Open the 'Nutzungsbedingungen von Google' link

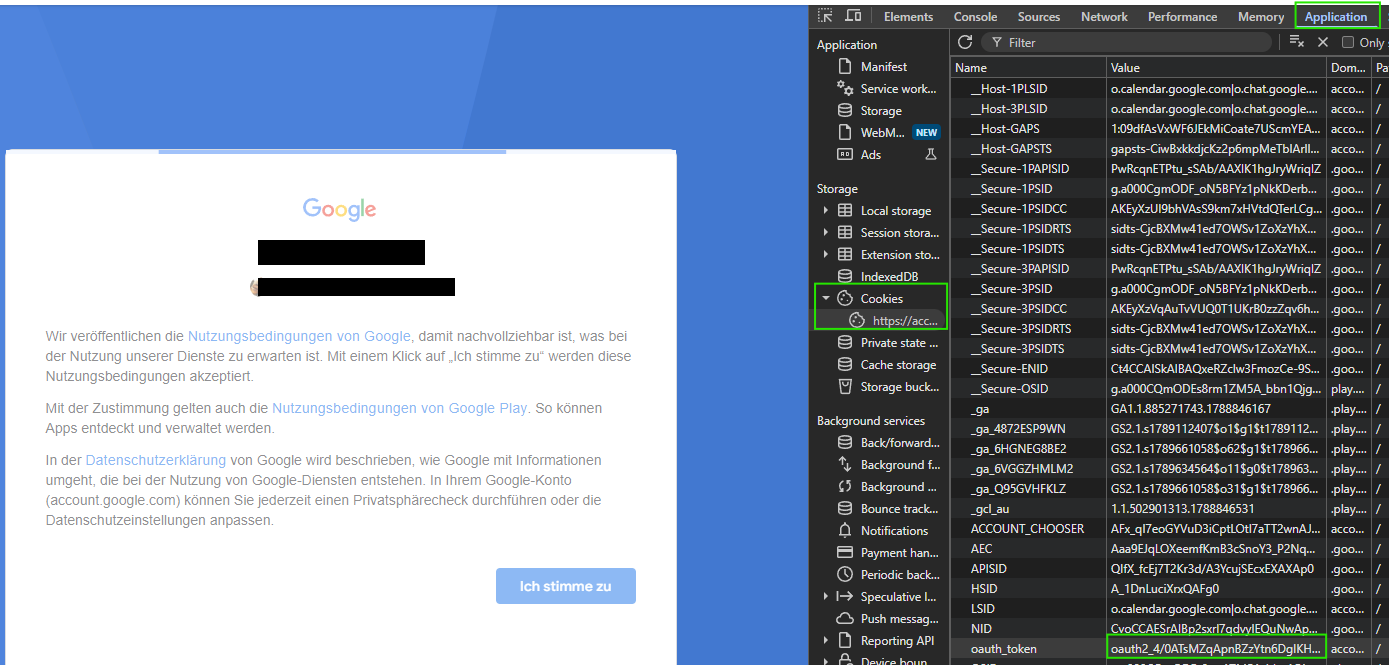click(299, 337)
